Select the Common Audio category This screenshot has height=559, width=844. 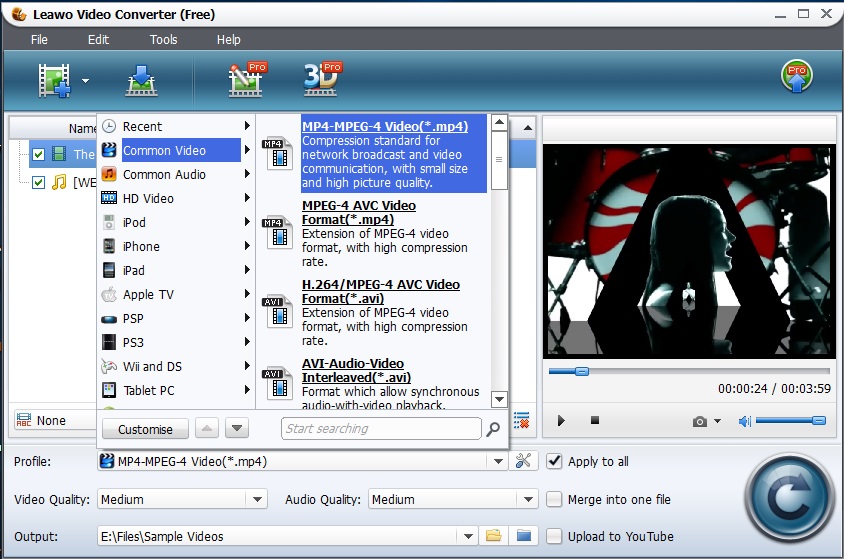176,174
